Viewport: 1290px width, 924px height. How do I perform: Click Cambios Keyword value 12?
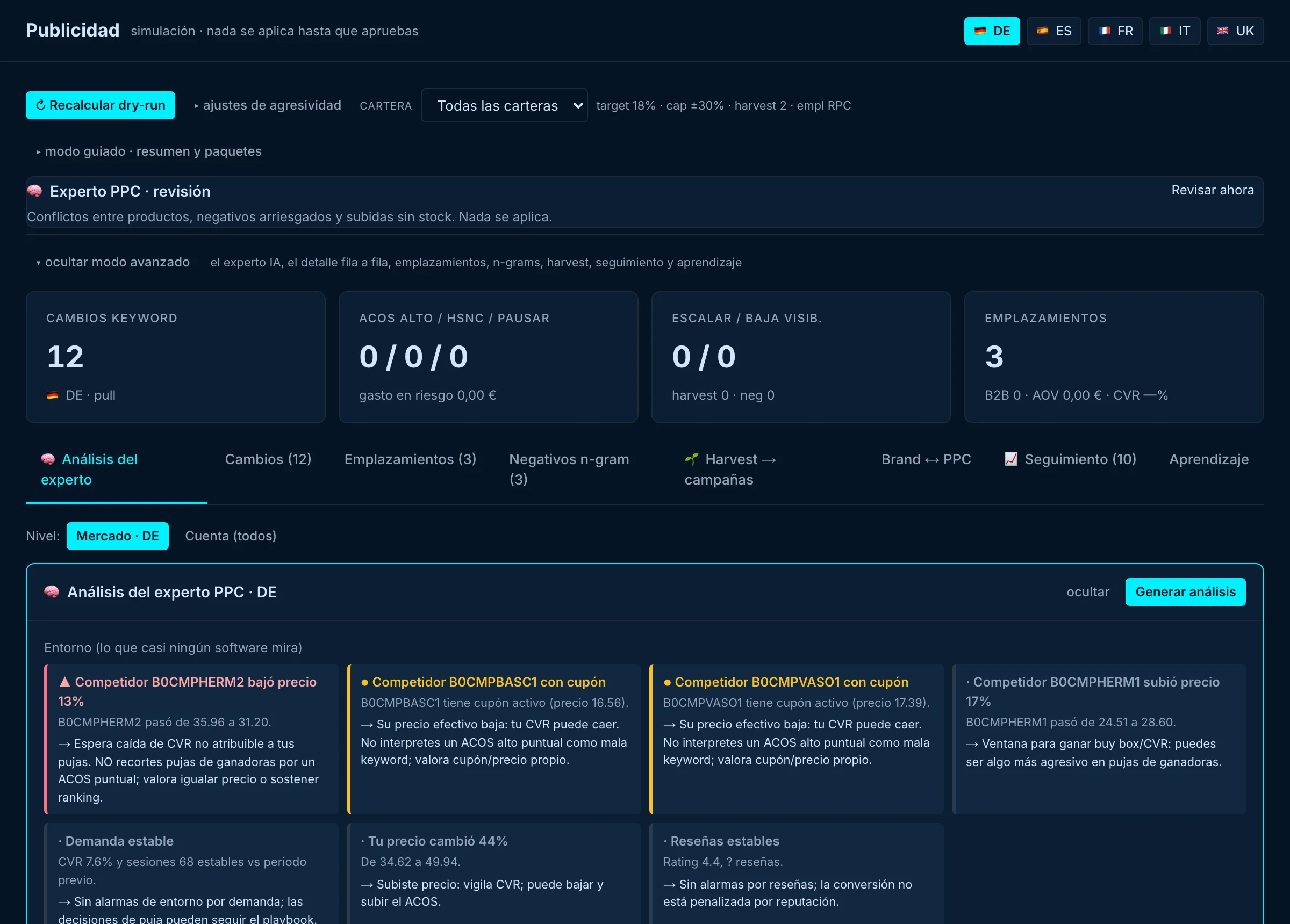(66, 357)
